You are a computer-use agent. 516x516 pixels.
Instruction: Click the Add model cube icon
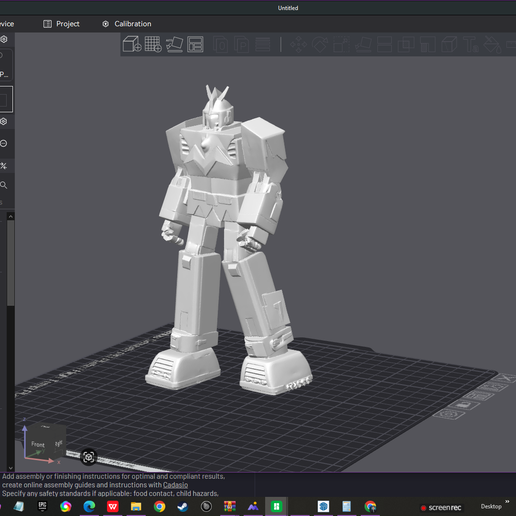click(132, 44)
